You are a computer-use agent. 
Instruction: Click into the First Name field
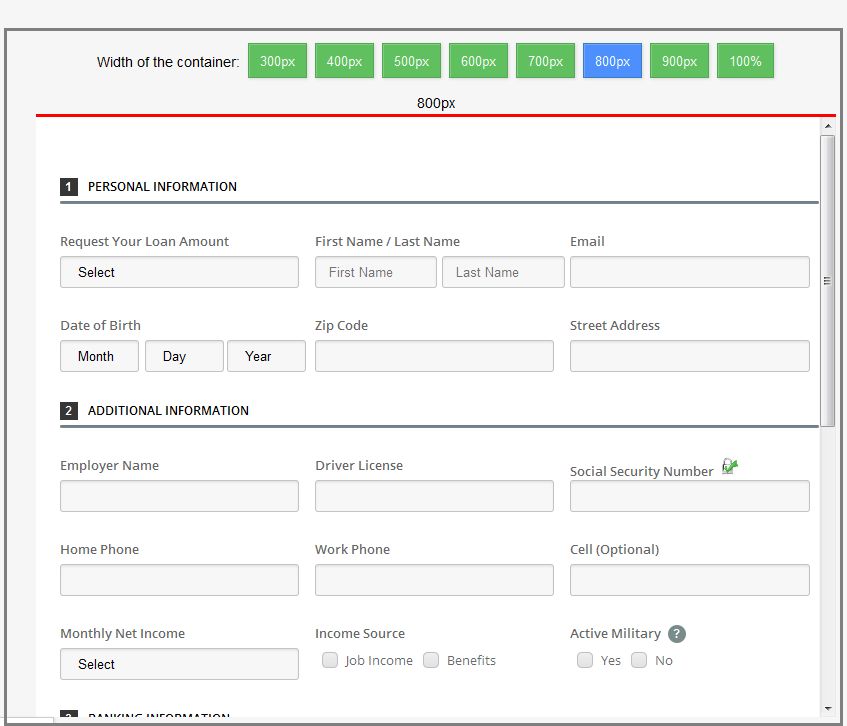375,272
